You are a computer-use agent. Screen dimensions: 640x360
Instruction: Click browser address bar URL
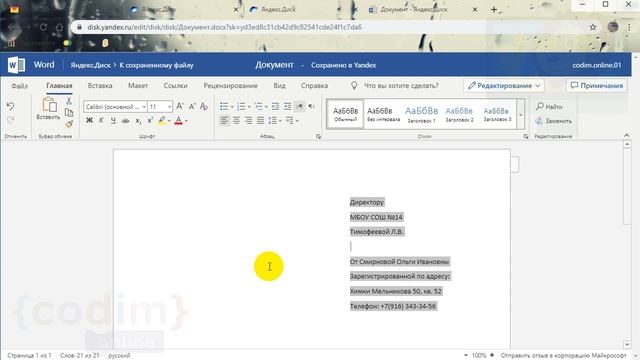(x=224, y=27)
